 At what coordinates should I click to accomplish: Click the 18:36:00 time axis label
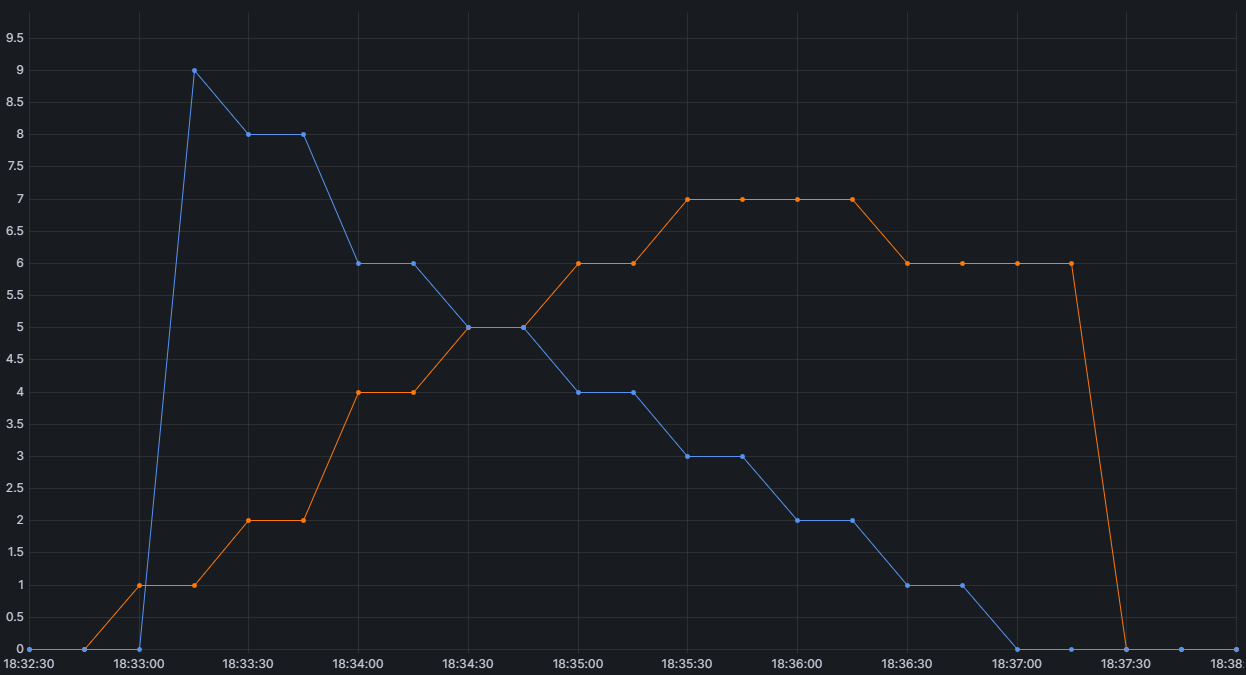pos(797,663)
